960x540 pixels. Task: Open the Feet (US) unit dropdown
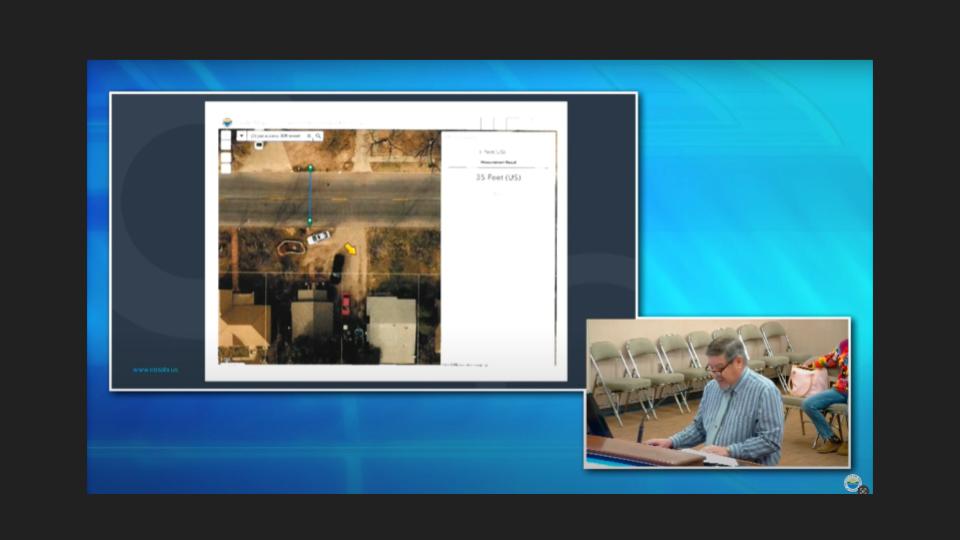tap(494, 152)
